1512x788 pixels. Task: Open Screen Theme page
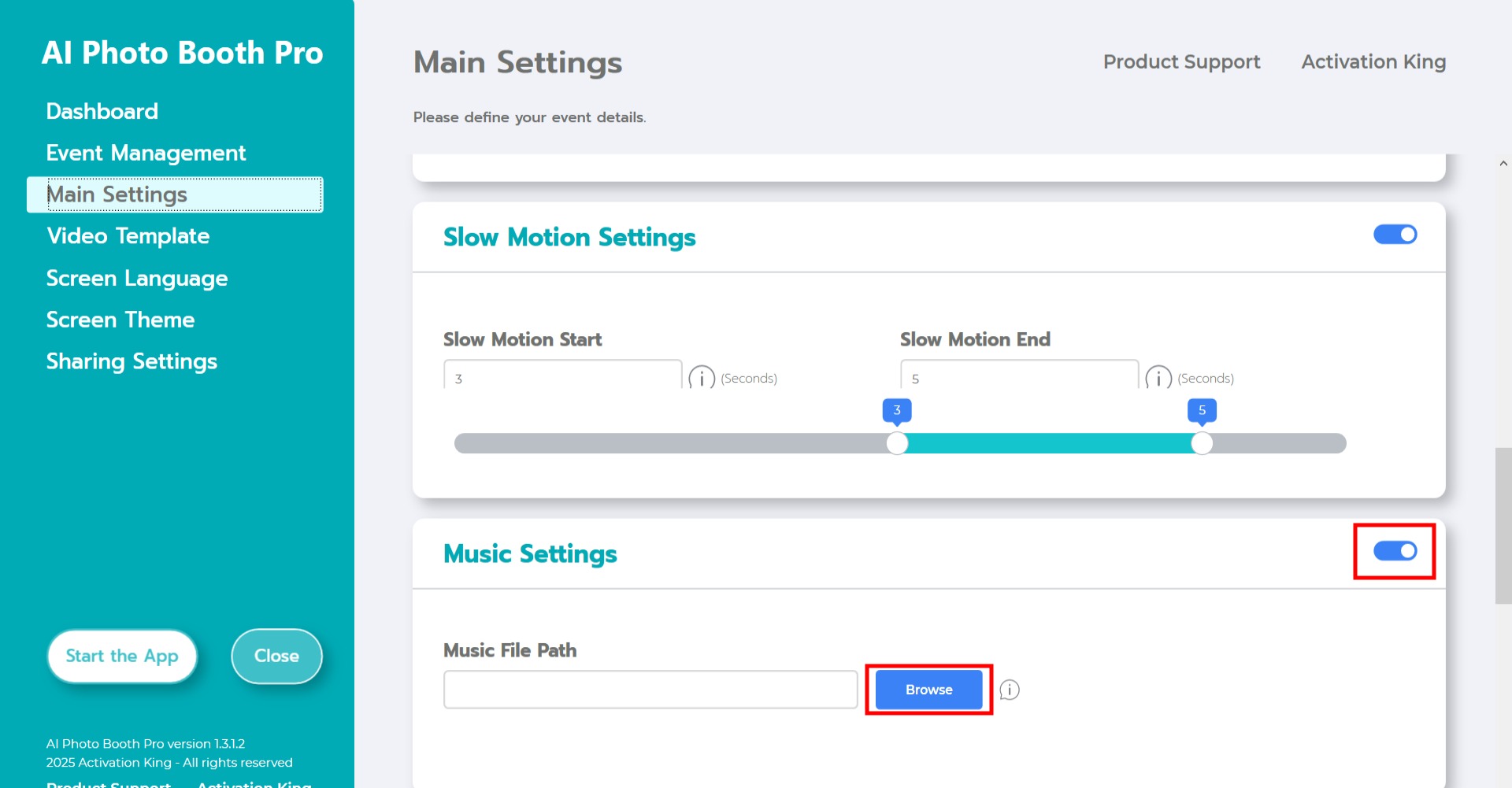click(x=120, y=320)
